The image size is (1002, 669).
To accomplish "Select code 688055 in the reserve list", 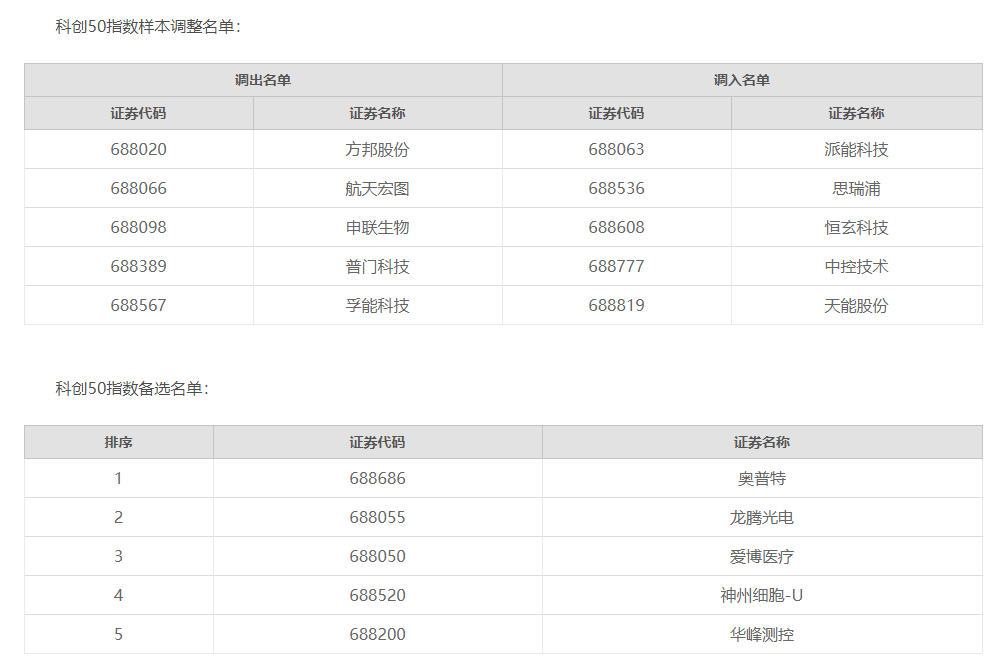I will (x=377, y=517).
